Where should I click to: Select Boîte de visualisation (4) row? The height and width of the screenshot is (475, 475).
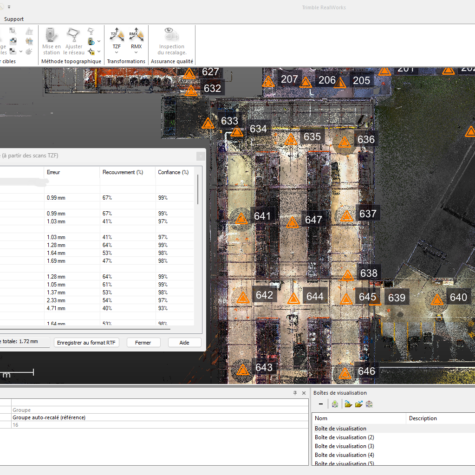(x=393, y=455)
